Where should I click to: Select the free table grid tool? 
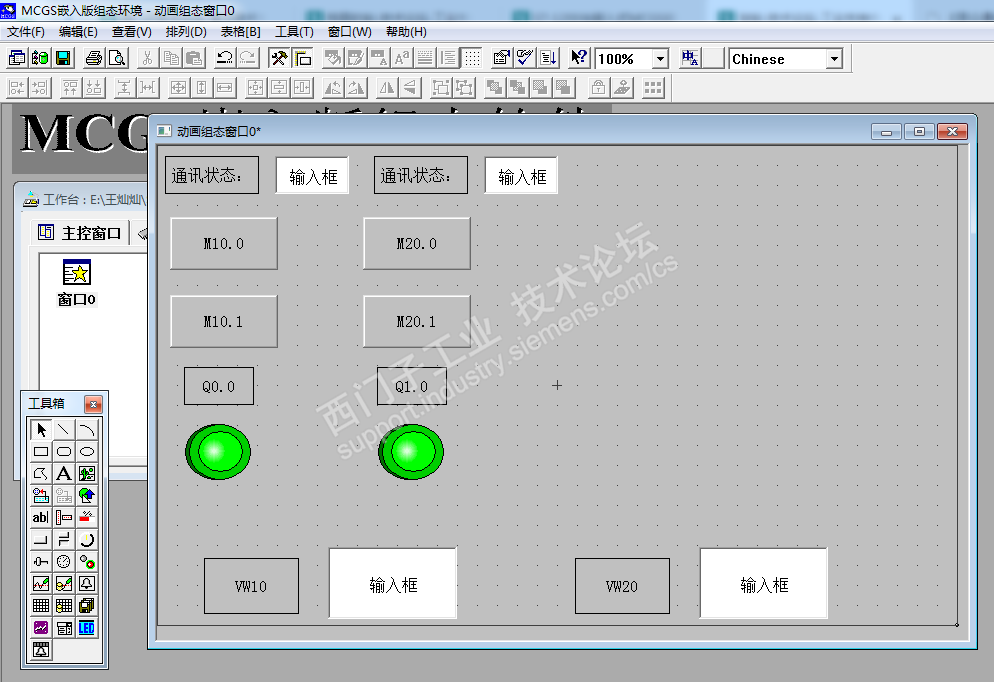[x=41, y=606]
